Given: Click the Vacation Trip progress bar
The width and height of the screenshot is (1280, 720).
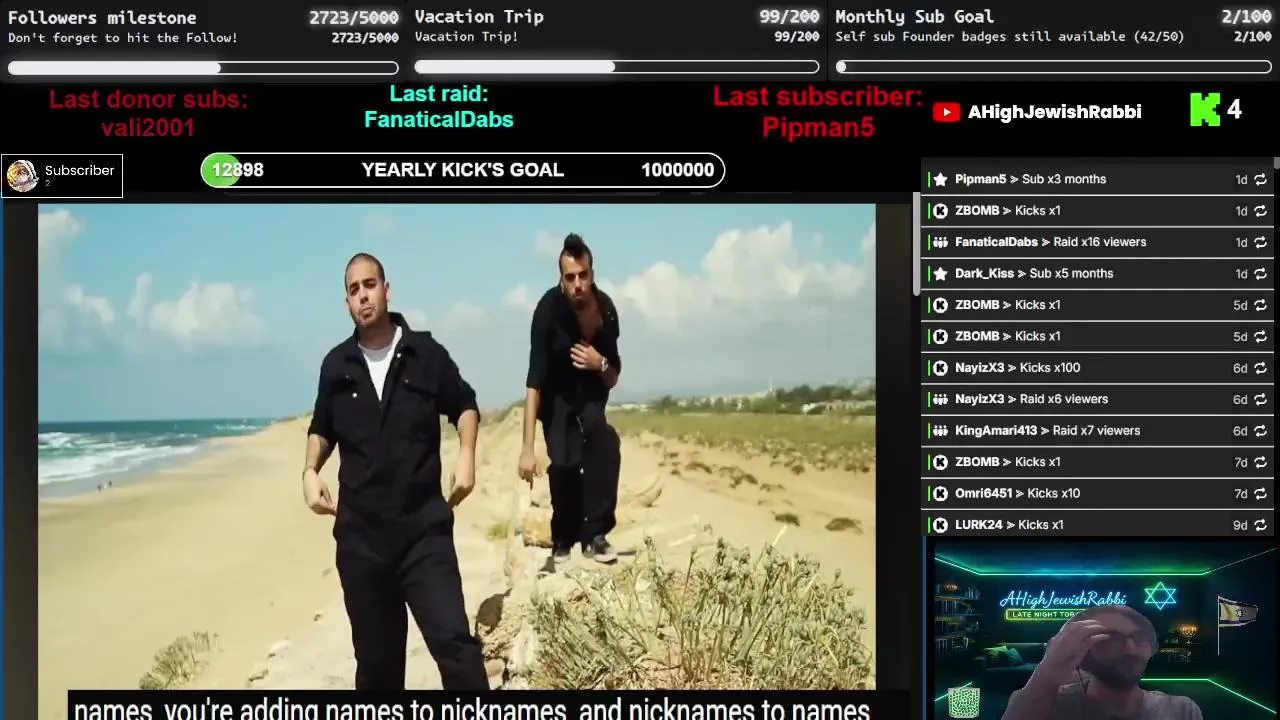Looking at the screenshot, I should (x=617, y=67).
